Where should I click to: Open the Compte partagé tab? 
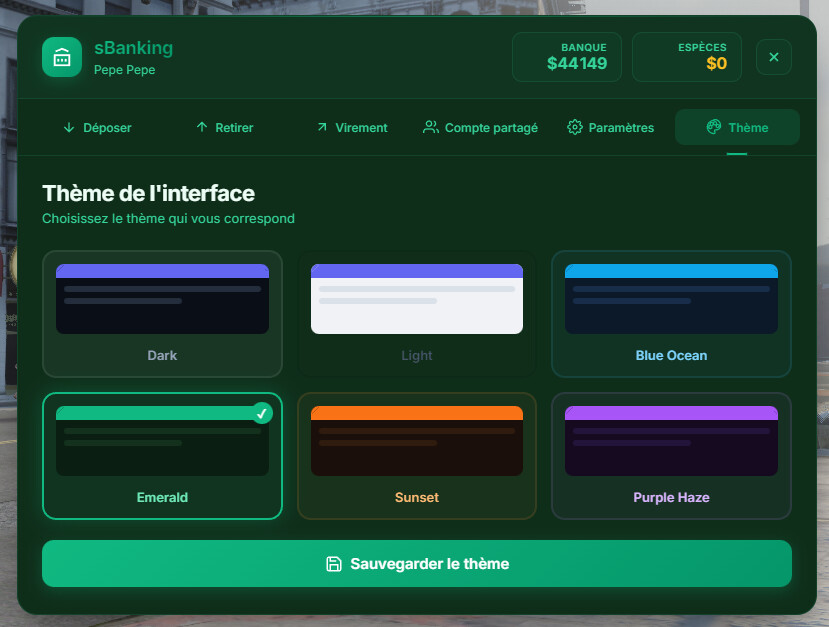480,127
